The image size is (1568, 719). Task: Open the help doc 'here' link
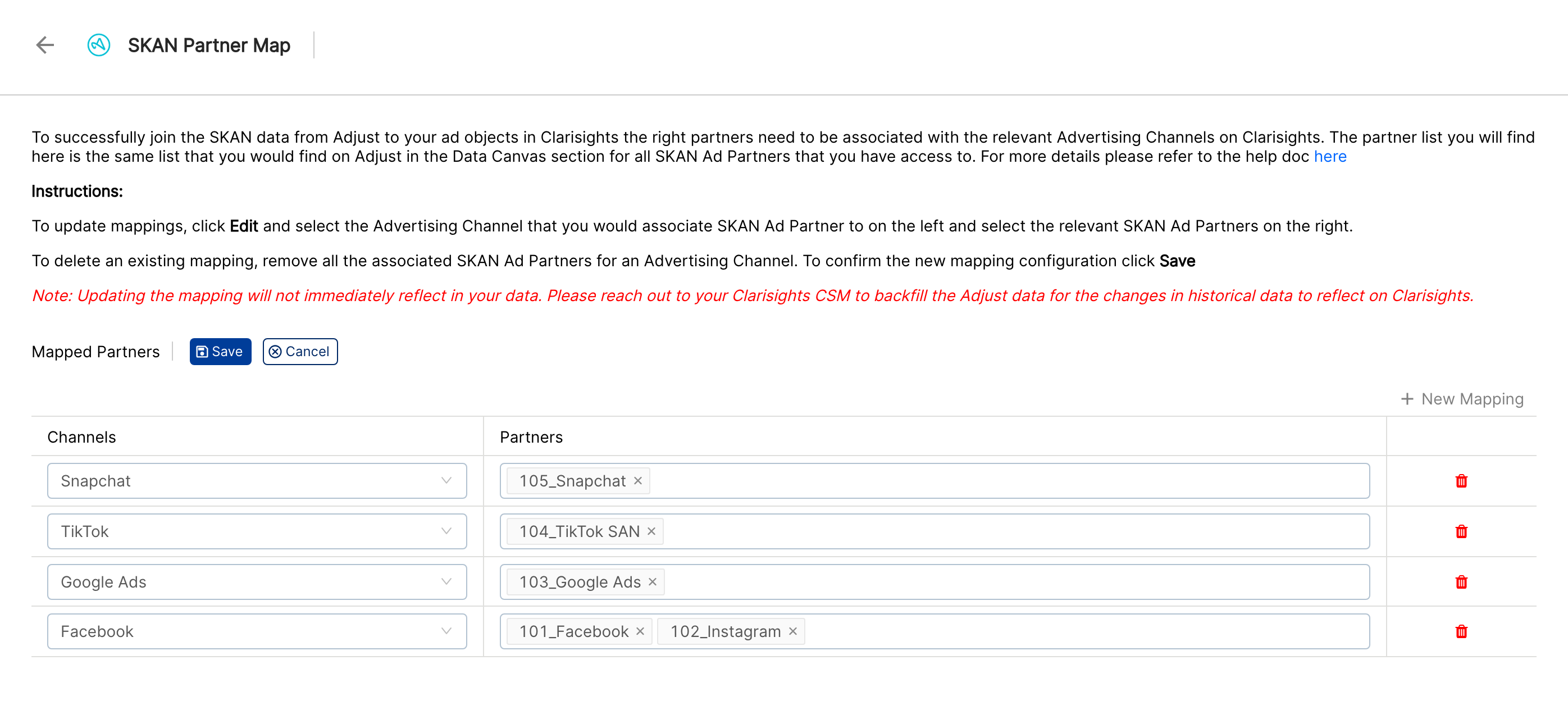click(1330, 157)
